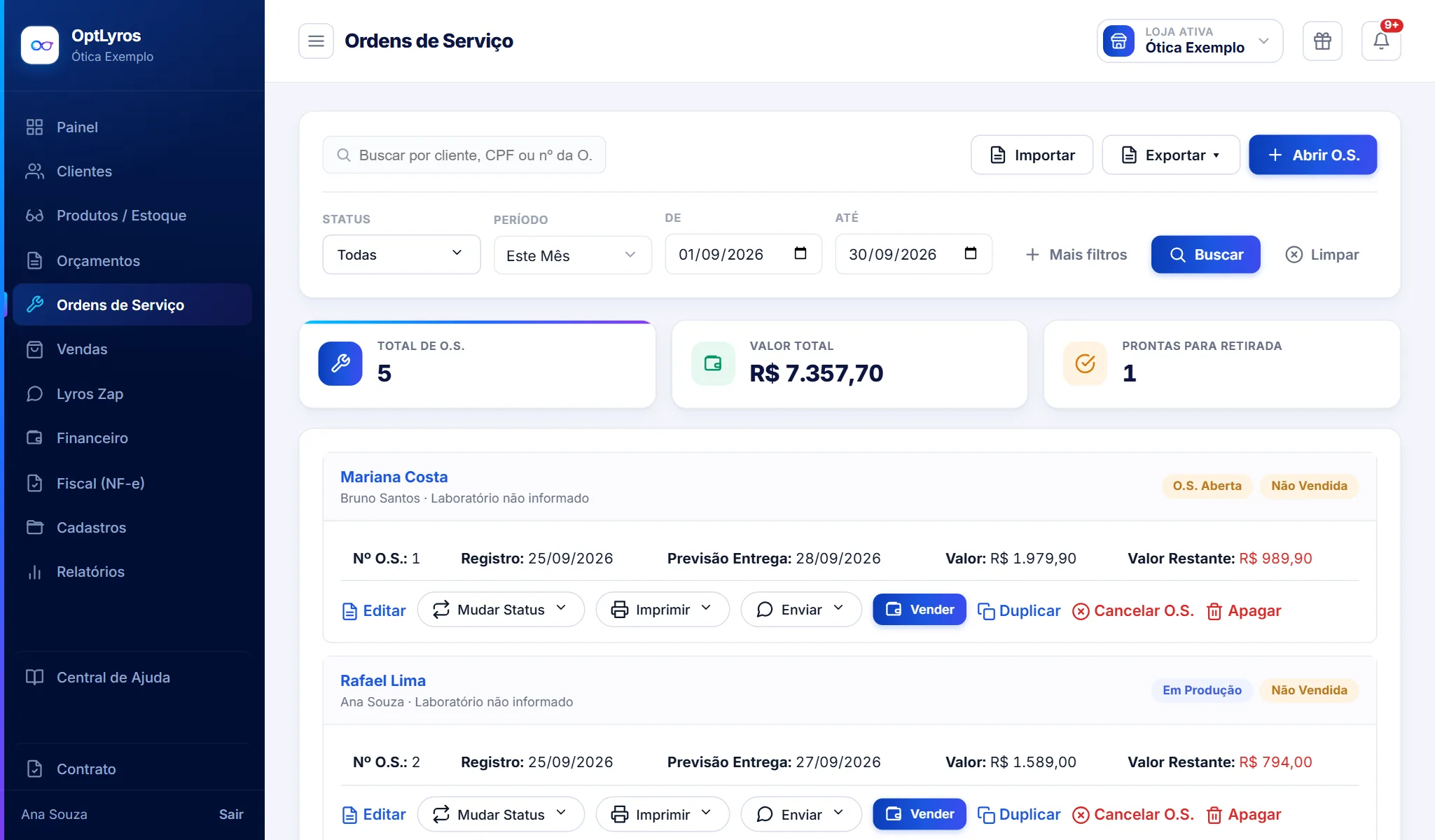This screenshot has height=840, width=1435.
Task: Expand the Loja Ativa store selector
Action: [x=1190, y=41]
